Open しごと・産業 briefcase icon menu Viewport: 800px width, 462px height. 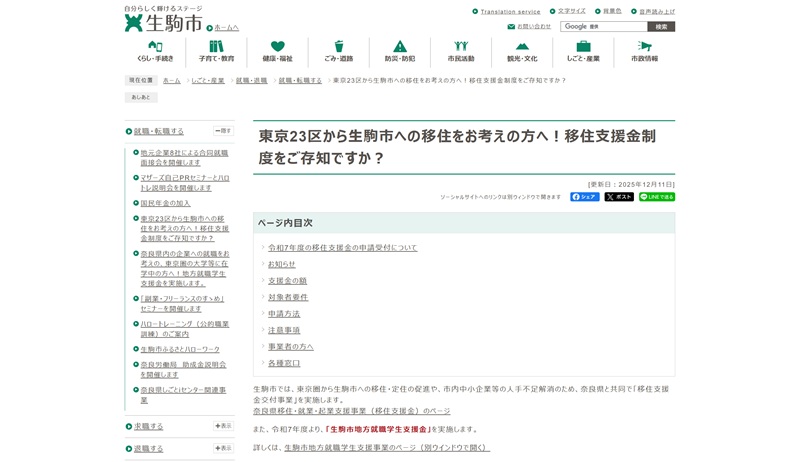click(583, 52)
